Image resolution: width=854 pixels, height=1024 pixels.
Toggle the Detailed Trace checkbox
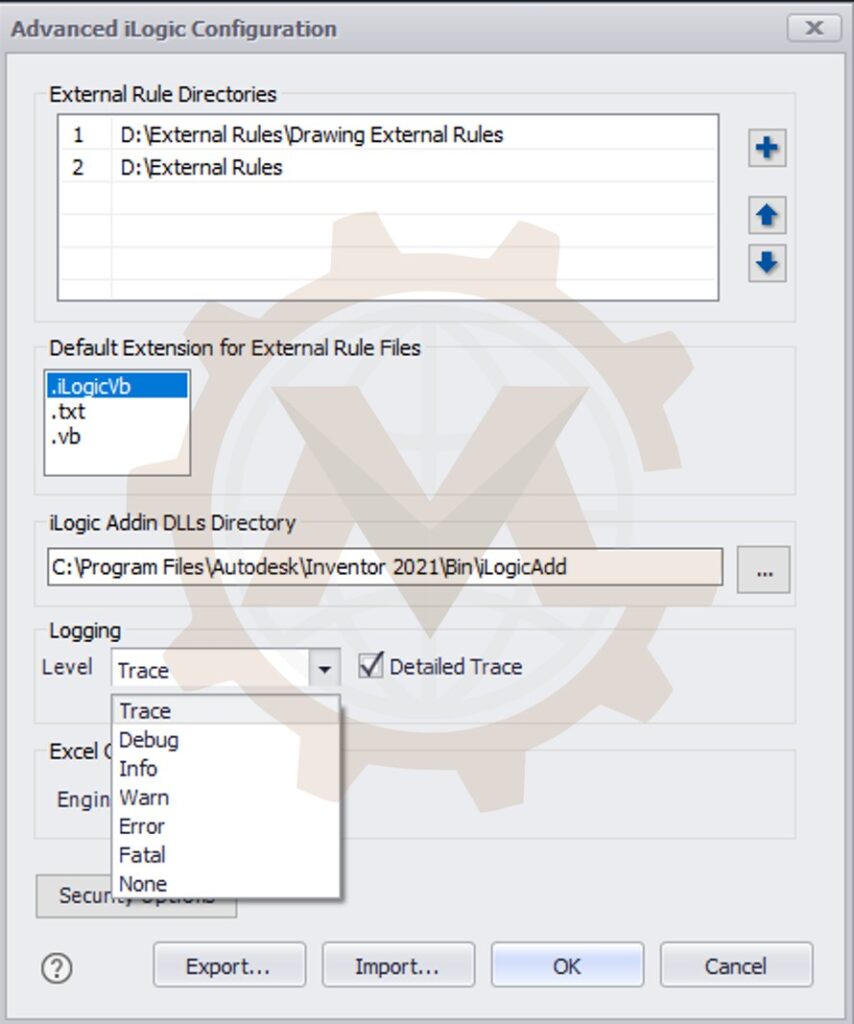coord(371,666)
